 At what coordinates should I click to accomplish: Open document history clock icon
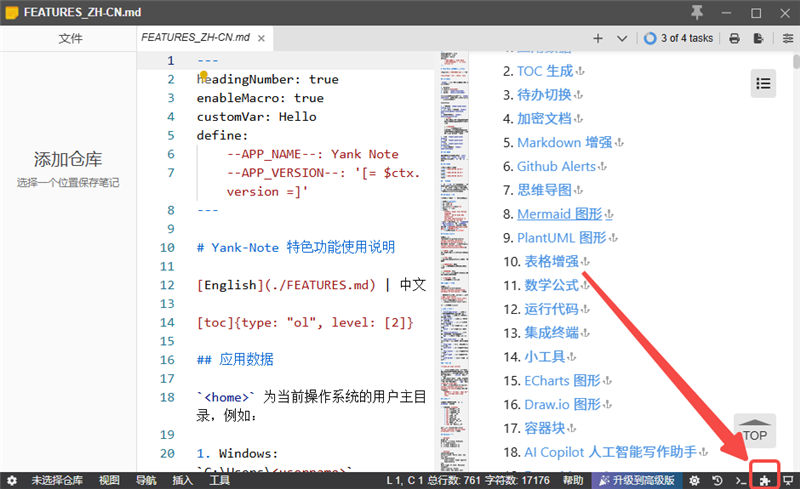[x=717, y=480]
